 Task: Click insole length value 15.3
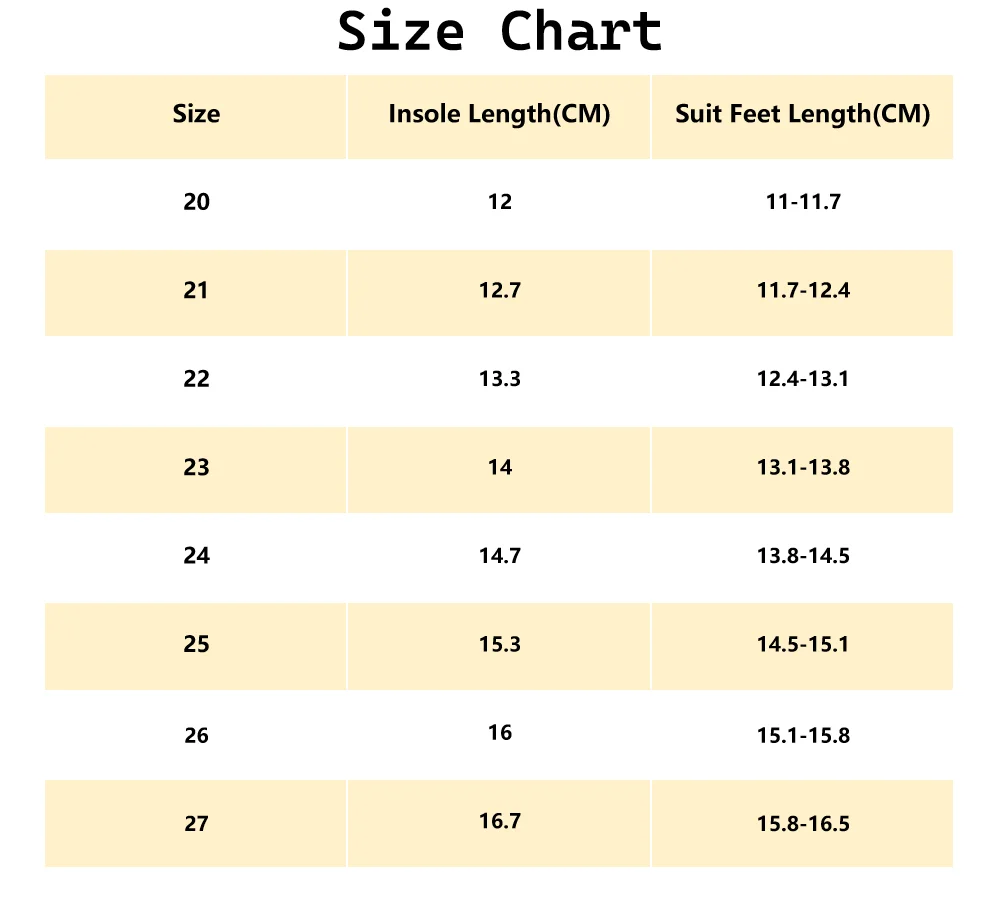[500, 644]
